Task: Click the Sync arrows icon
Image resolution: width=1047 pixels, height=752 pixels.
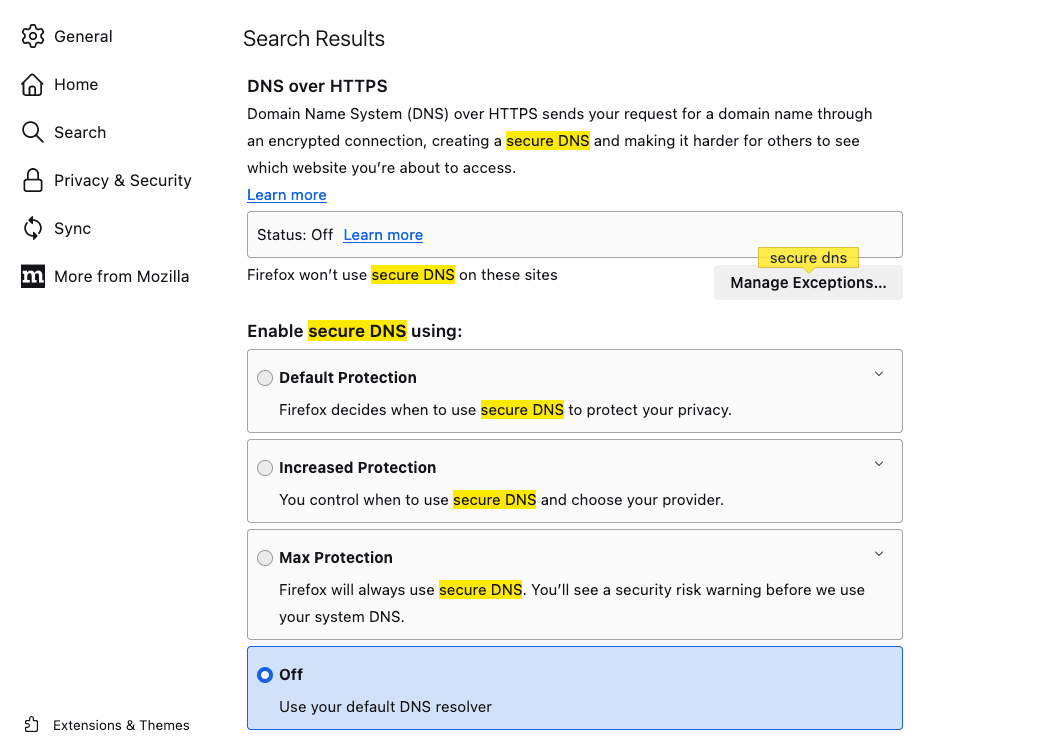Action: click(x=33, y=228)
